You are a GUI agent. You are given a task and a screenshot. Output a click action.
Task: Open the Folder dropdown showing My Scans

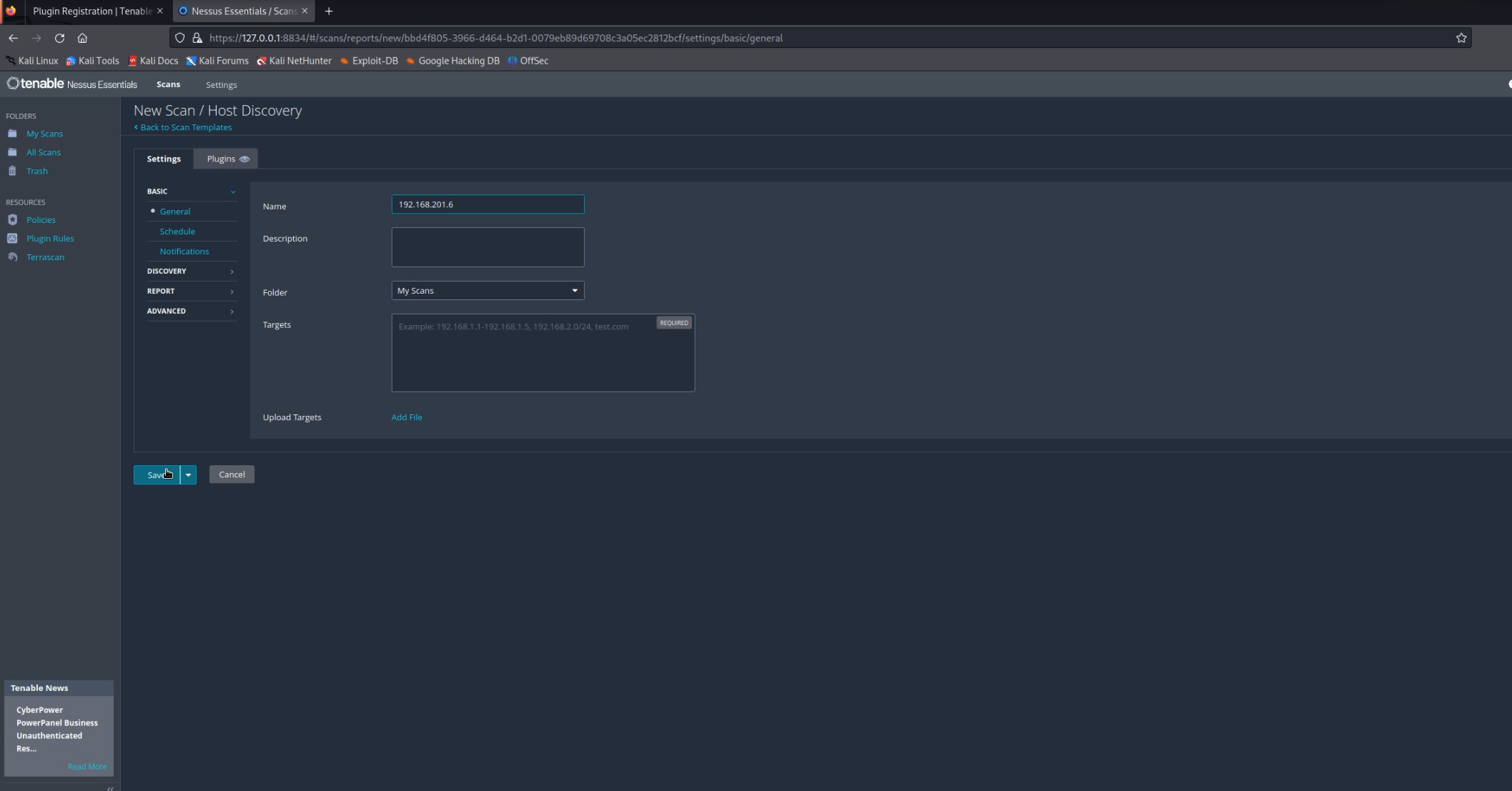[x=488, y=291]
